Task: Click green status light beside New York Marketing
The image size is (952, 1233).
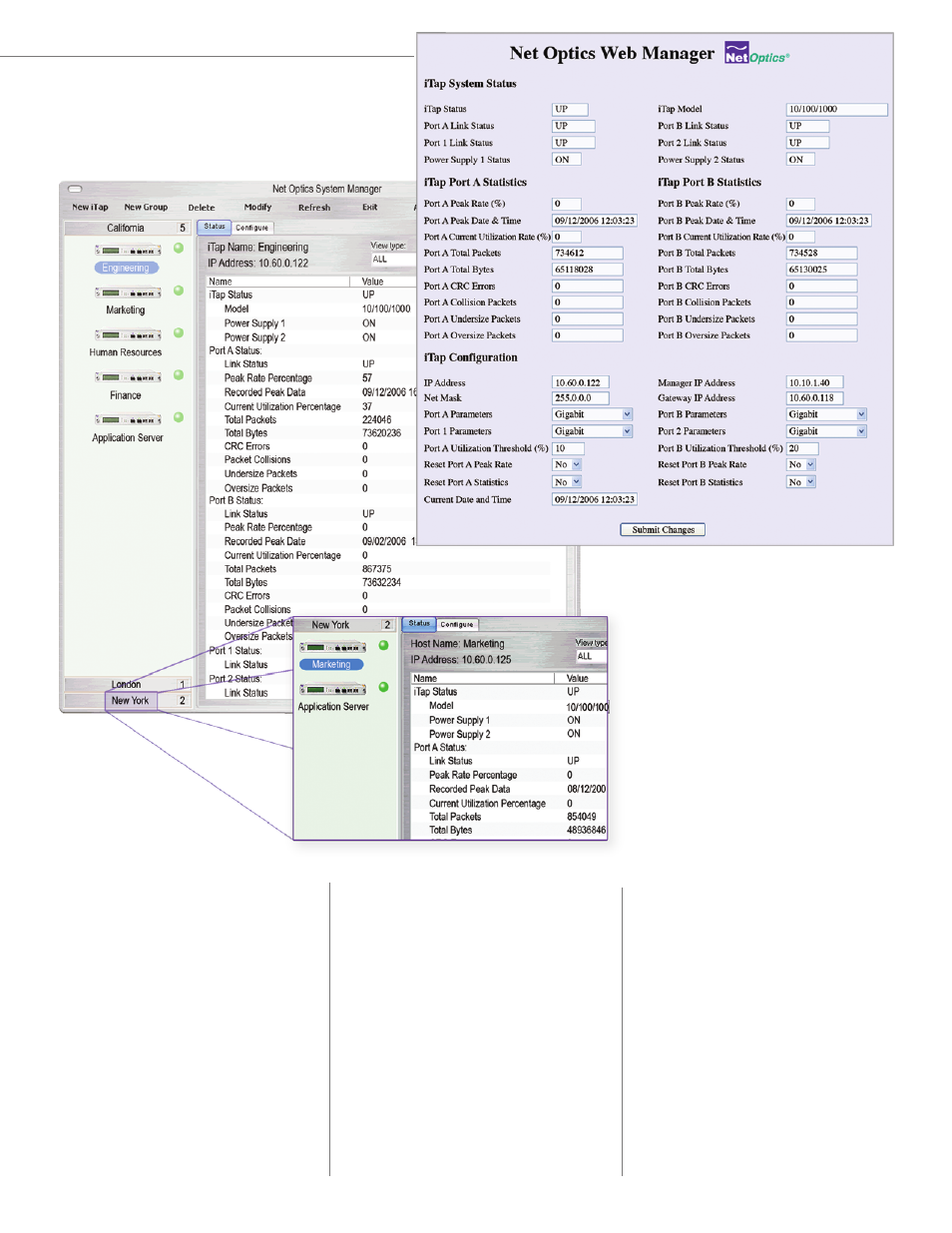Action: click(383, 645)
